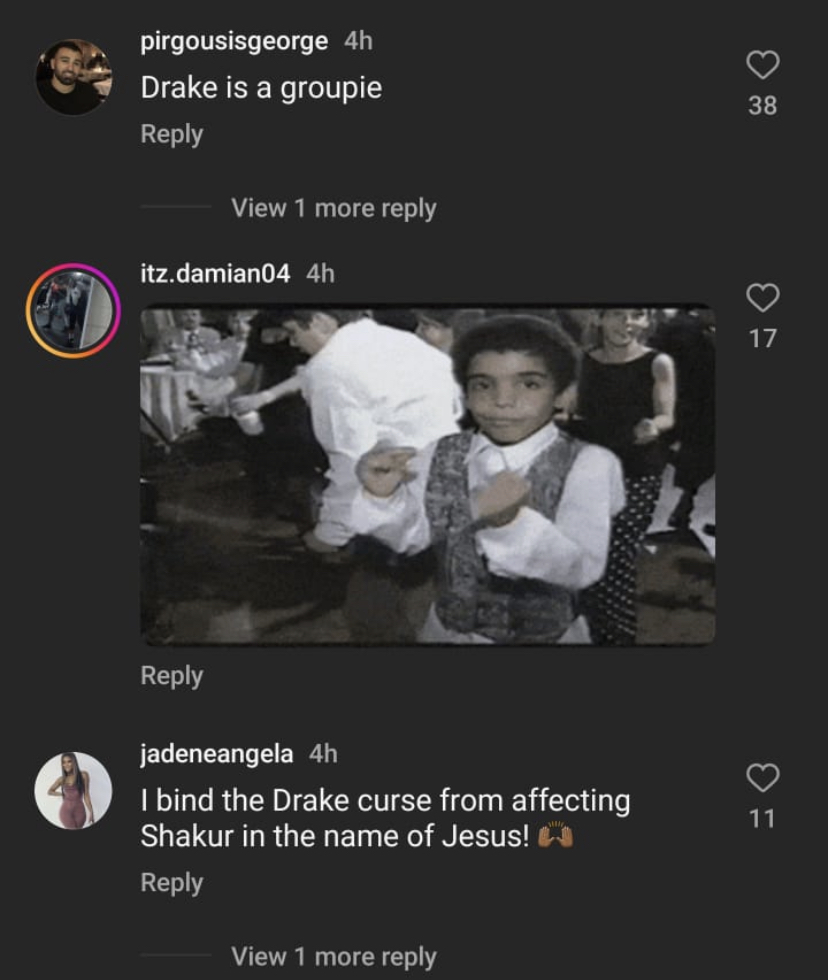
Task: Tap jadeneangela's profile avatar
Action: [x=73, y=791]
